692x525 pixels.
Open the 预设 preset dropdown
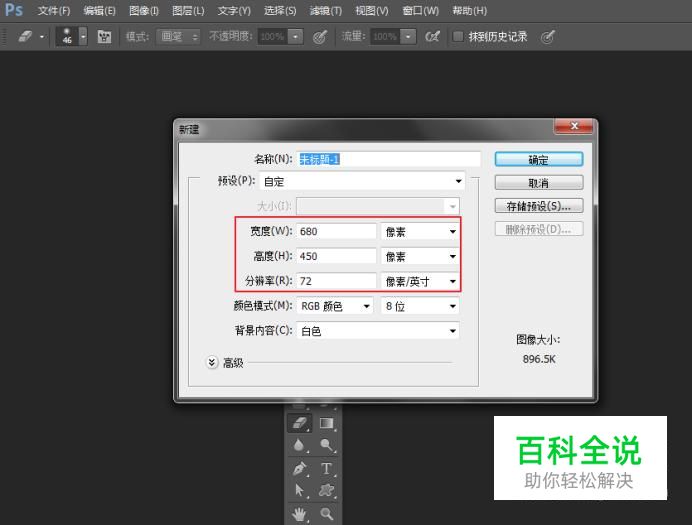click(x=361, y=182)
